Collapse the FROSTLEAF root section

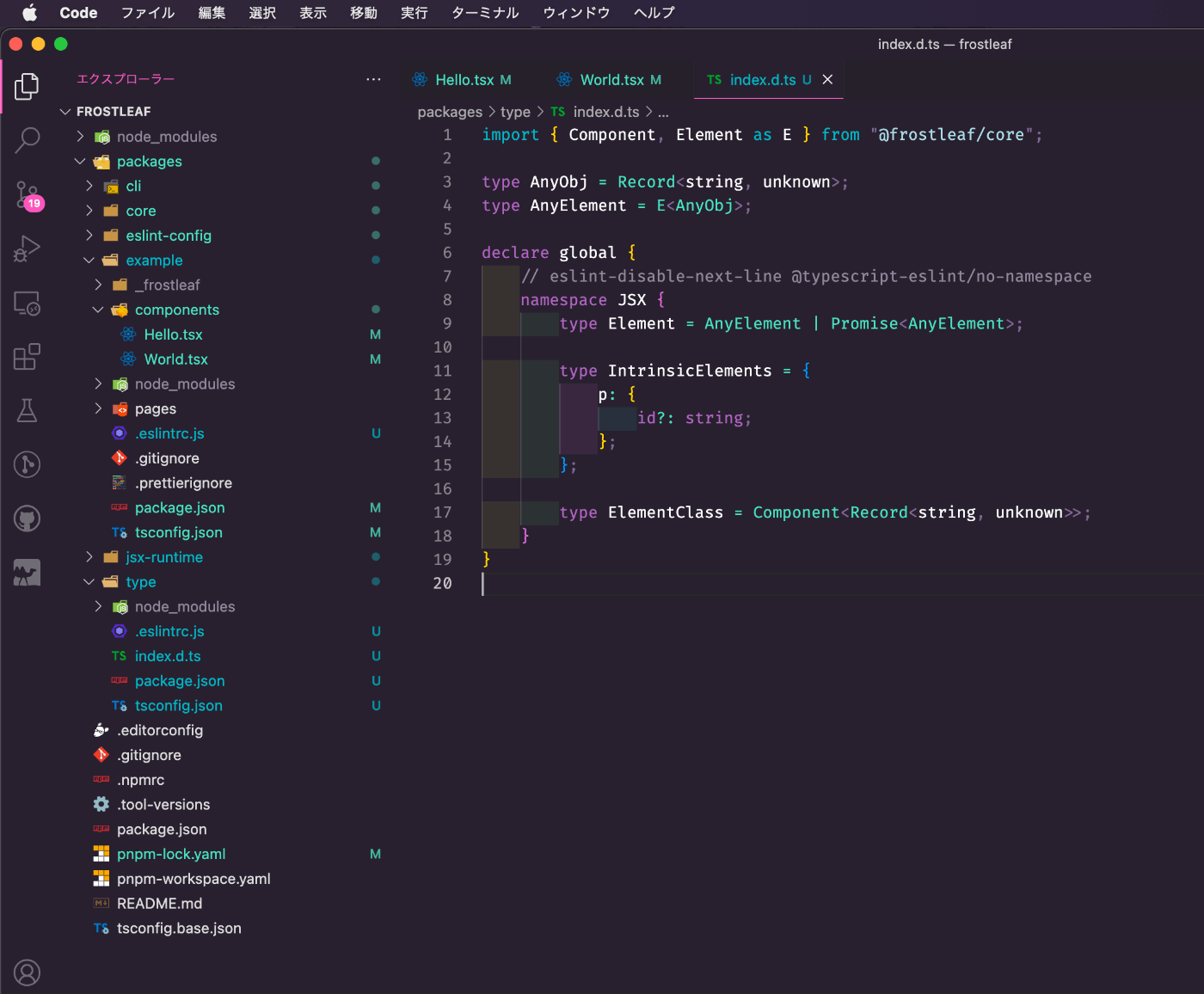[65, 112]
